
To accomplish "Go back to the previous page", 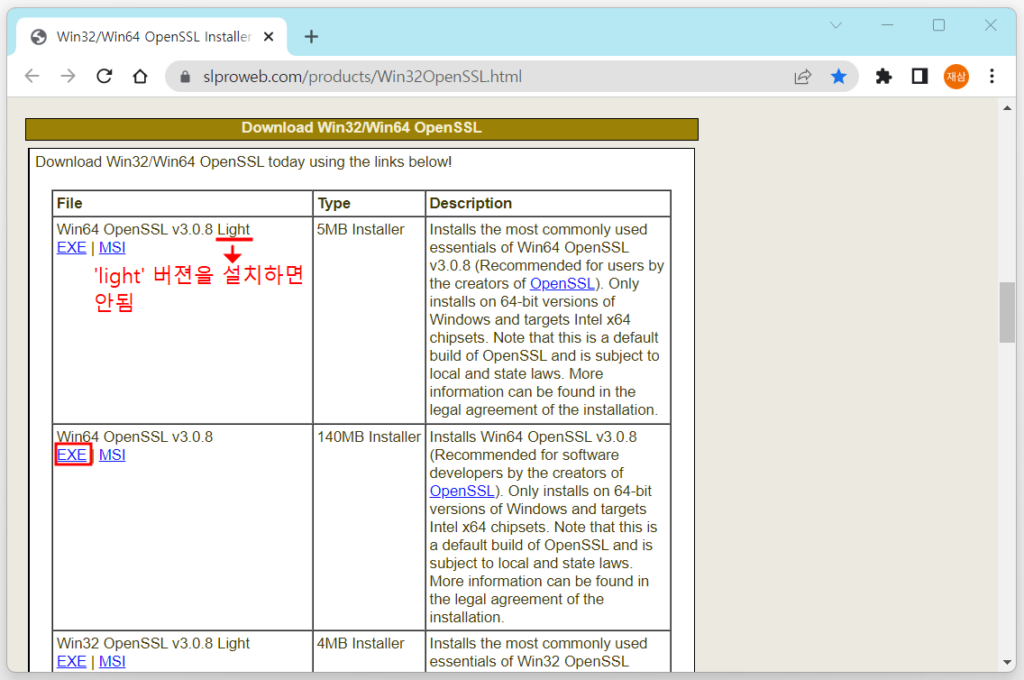I will pos(32,76).
